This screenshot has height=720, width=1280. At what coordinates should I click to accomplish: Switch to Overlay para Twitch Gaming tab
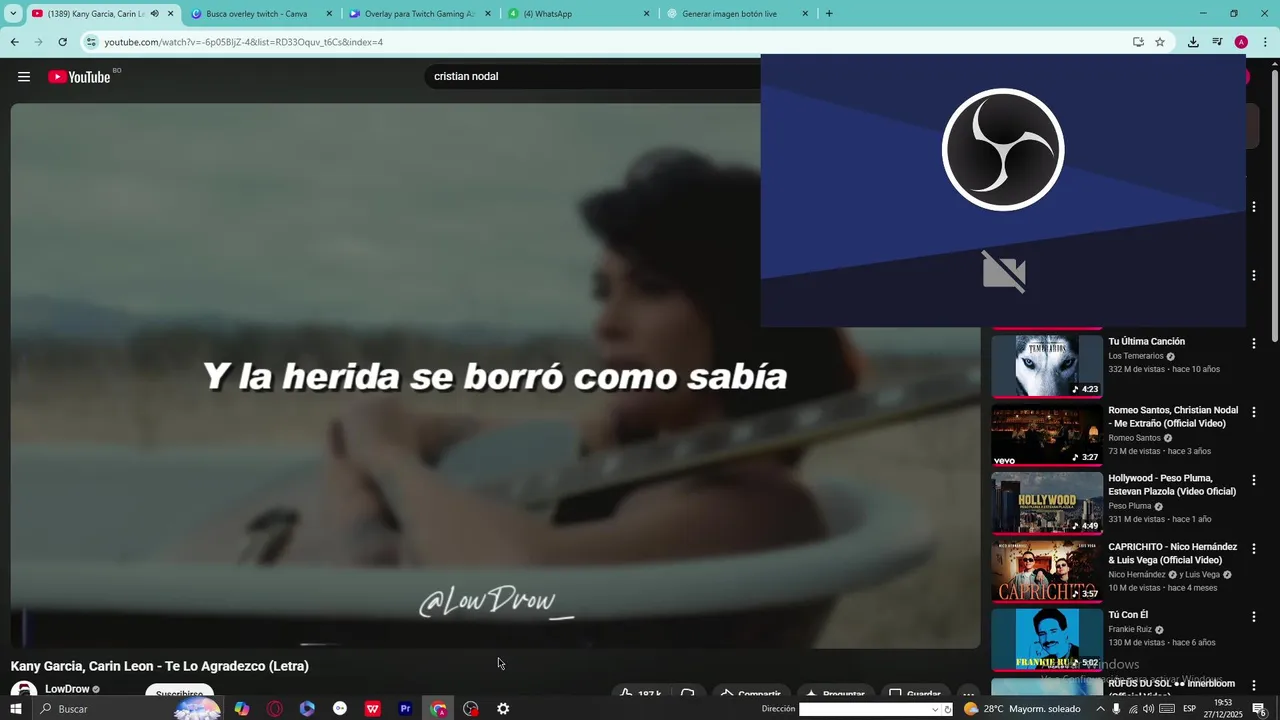point(420,14)
